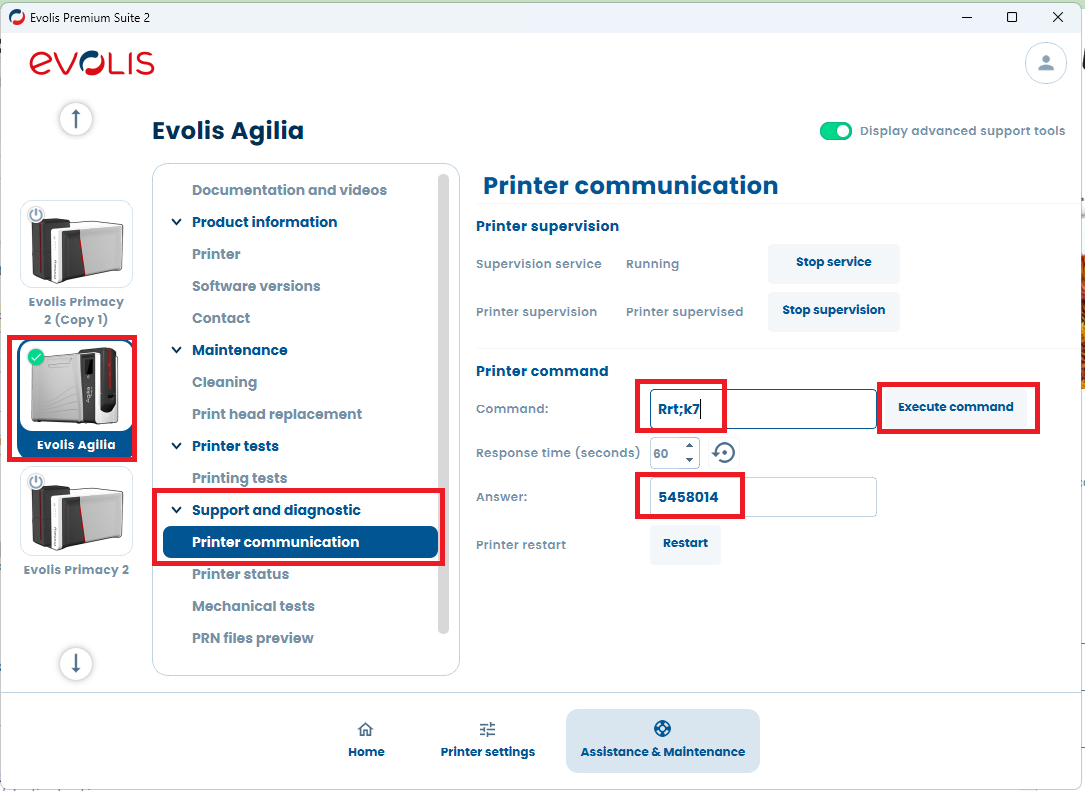Open the Printer settings tab
This screenshot has width=1085, height=791.
tap(488, 740)
